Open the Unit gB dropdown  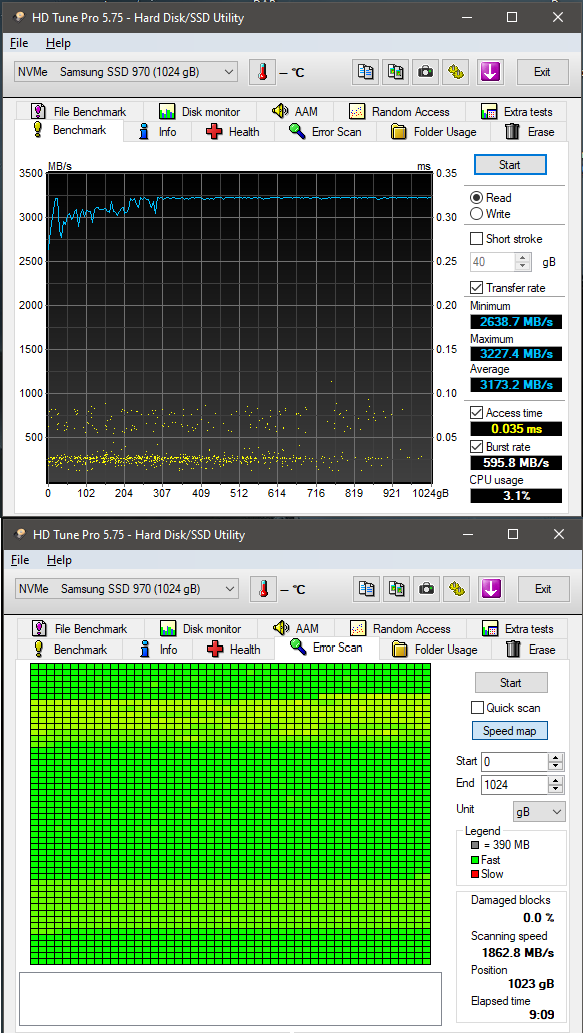[x=539, y=812]
